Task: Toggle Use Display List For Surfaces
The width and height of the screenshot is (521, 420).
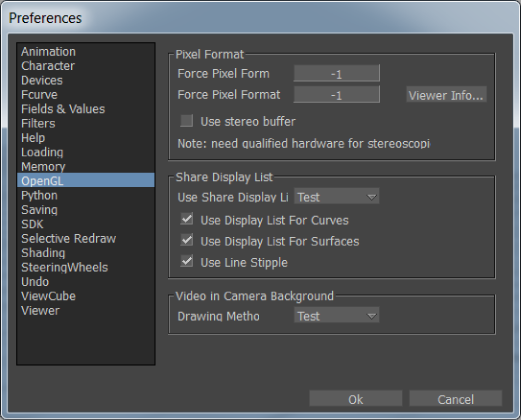Action: click(186, 241)
